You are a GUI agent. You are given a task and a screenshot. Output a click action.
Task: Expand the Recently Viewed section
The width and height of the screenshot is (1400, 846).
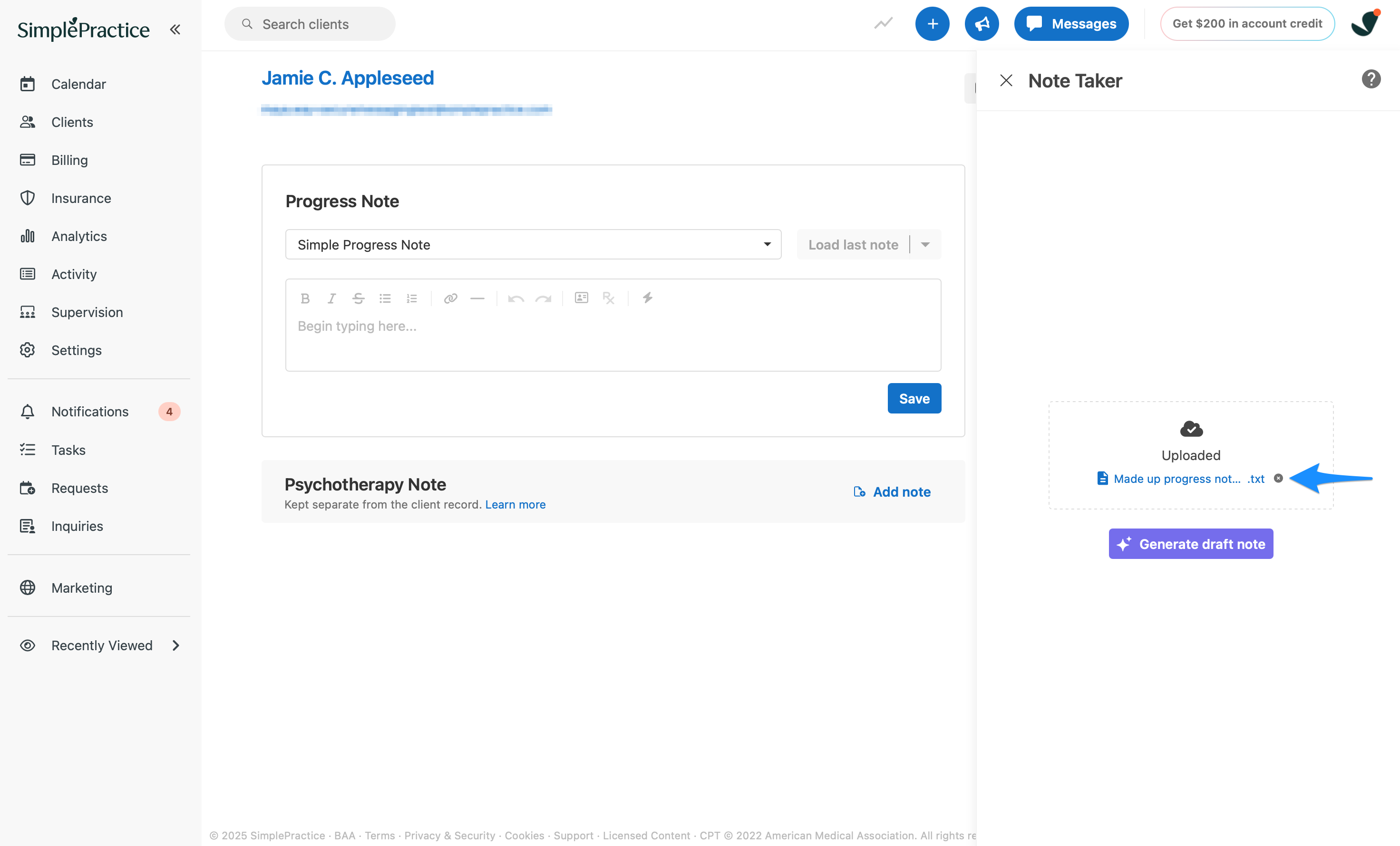pos(175,645)
